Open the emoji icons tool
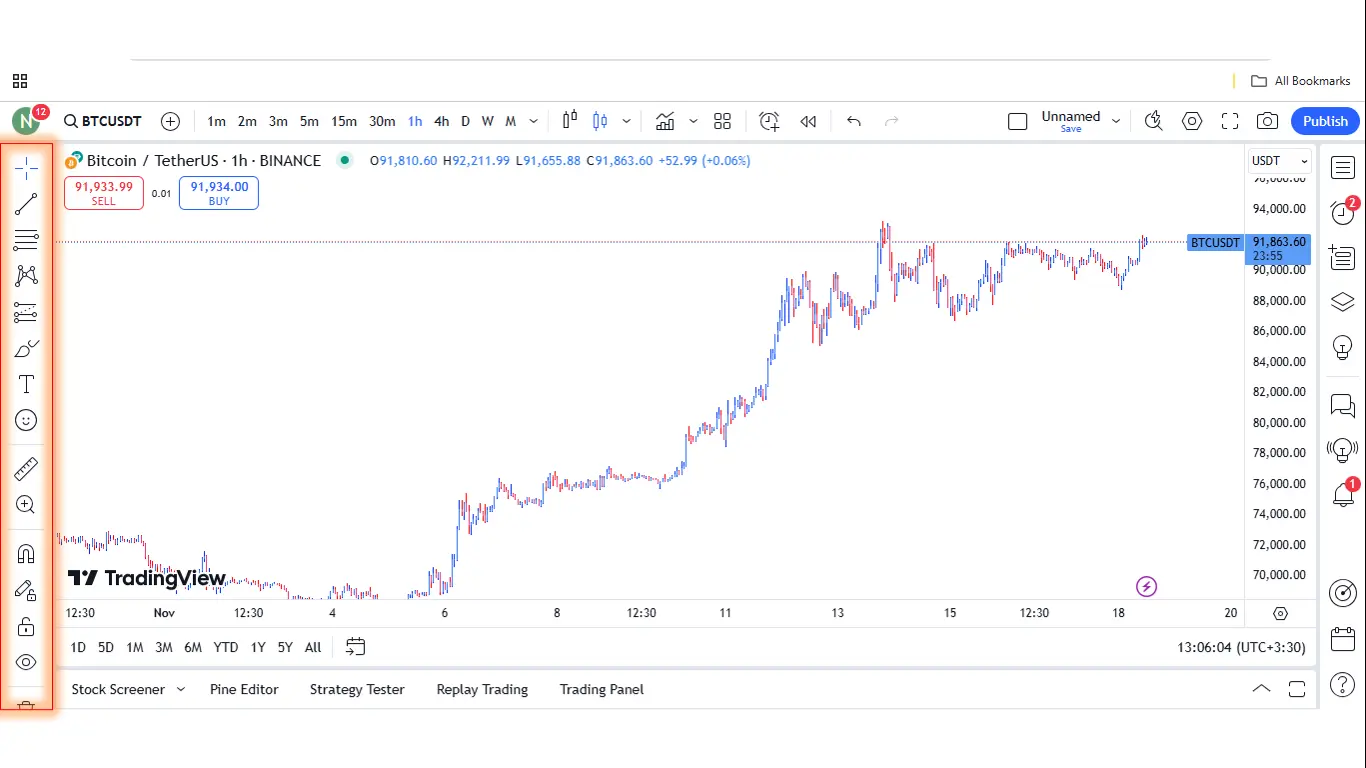Image resolution: width=1366 pixels, height=768 pixels. tap(26, 421)
